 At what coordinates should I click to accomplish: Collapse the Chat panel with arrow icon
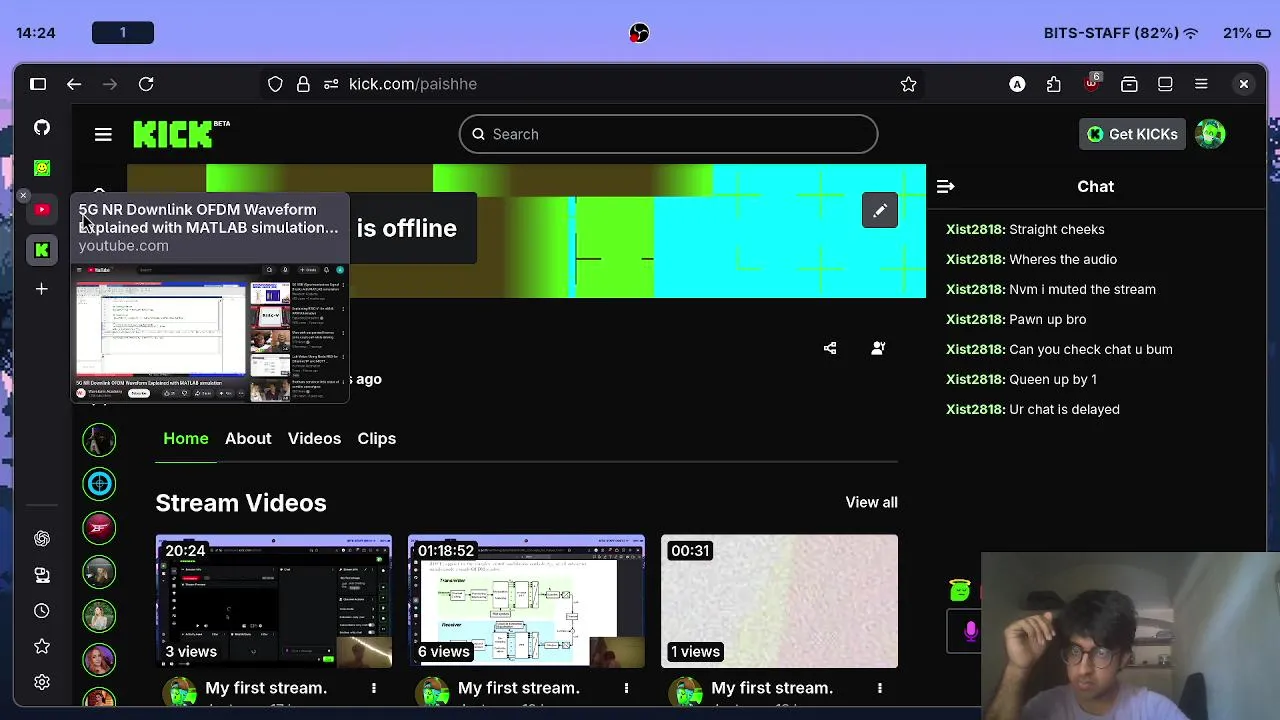point(945,186)
